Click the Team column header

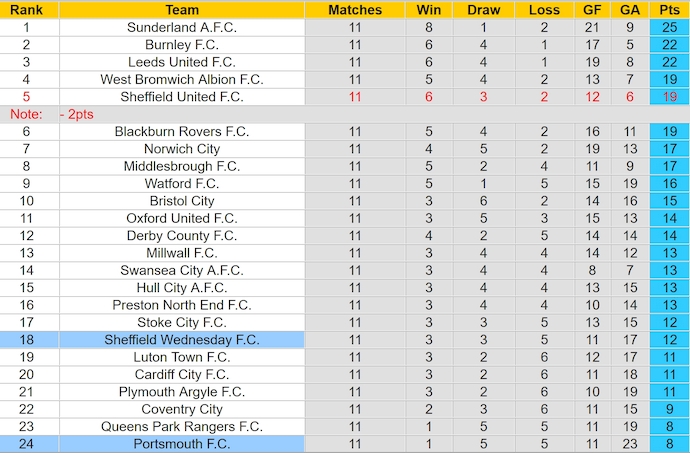(182, 10)
